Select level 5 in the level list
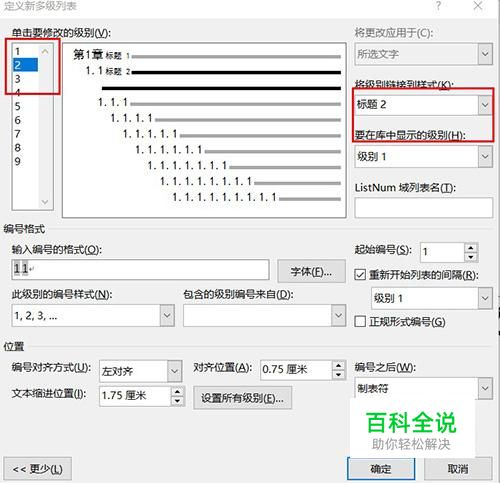This screenshot has width=500, height=483. click(25, 106)
